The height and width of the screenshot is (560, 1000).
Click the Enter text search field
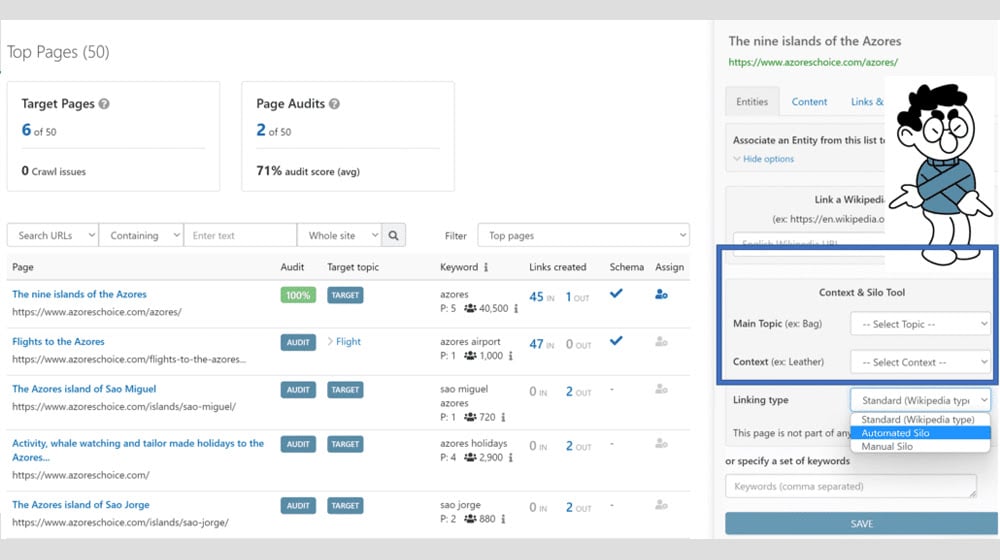tap(240, 235)
